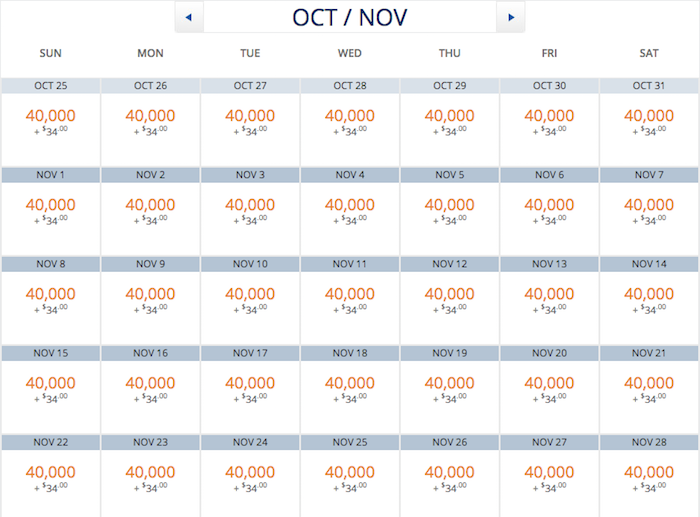Select the Nov 9 award price
700x517 pixels.
point(150,301)
